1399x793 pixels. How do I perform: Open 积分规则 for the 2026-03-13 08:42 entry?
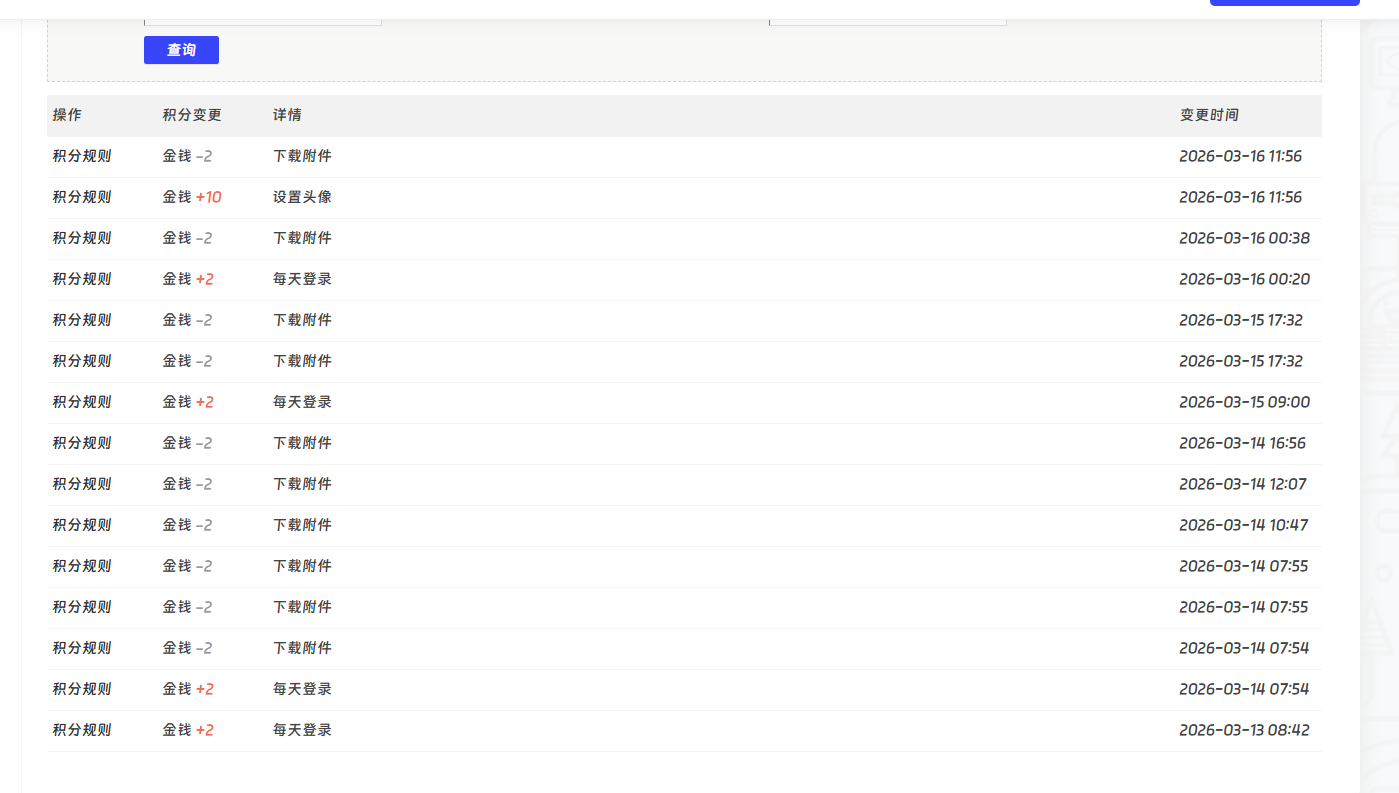tap(82, 730)
